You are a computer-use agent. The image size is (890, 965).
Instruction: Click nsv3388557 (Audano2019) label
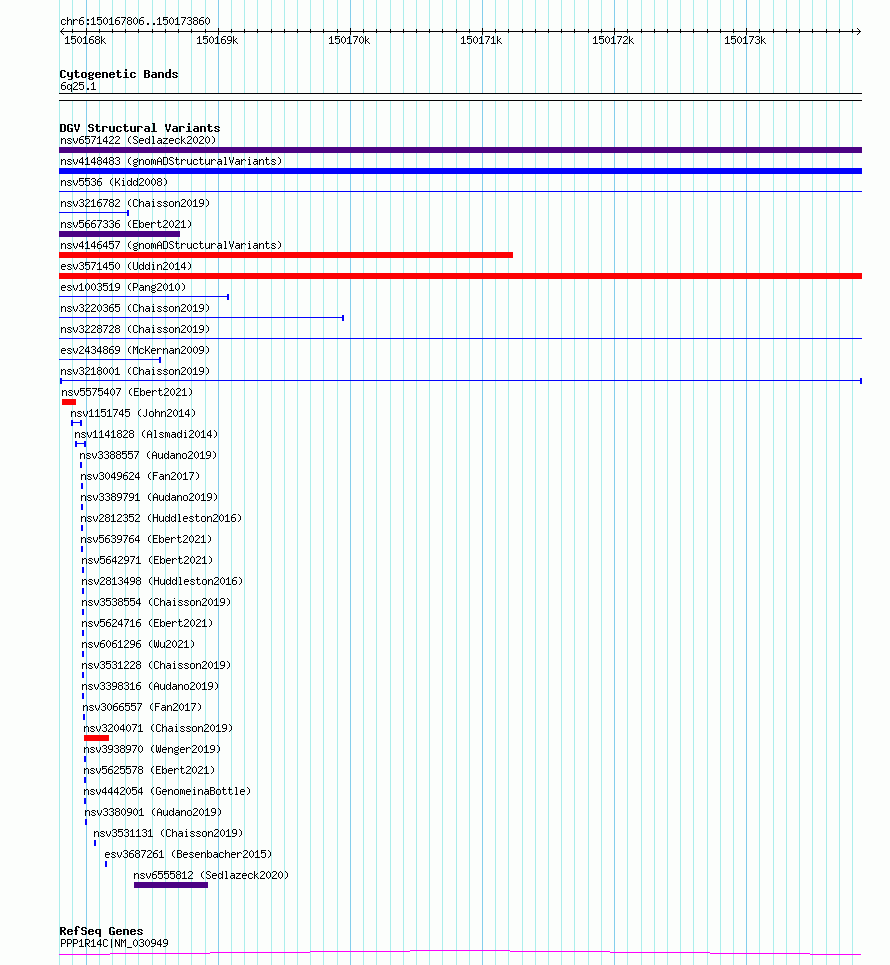tap(148, 455)
